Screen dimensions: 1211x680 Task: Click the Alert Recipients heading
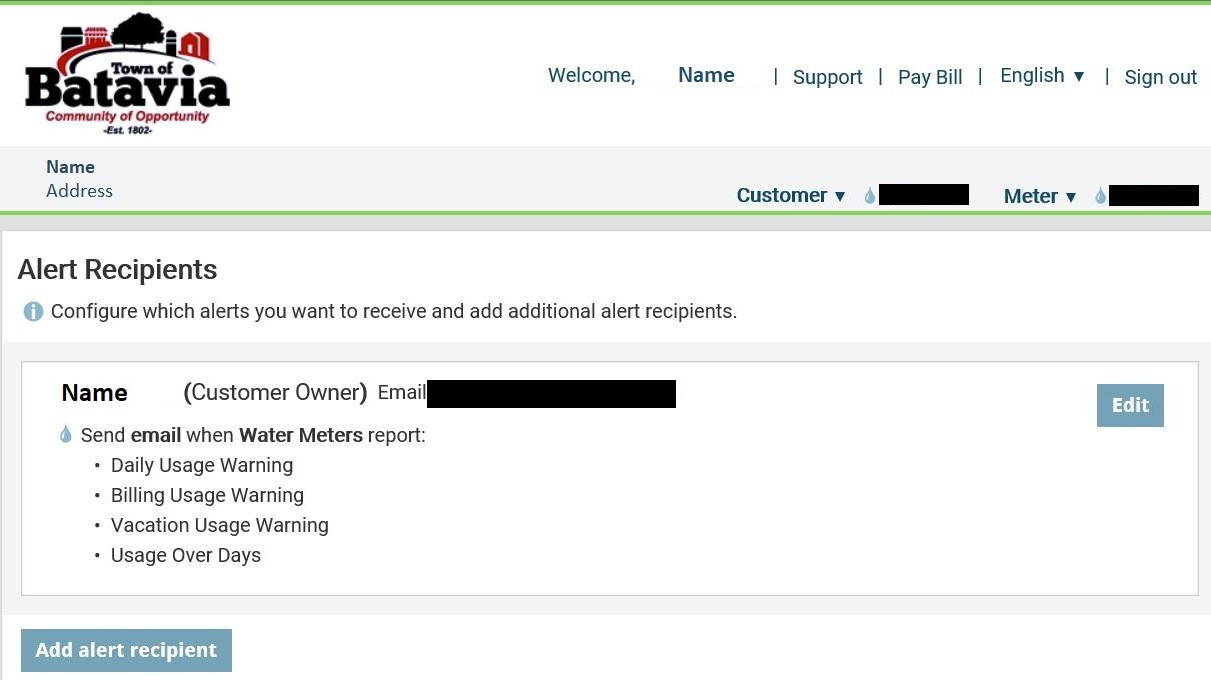[117, 270]
